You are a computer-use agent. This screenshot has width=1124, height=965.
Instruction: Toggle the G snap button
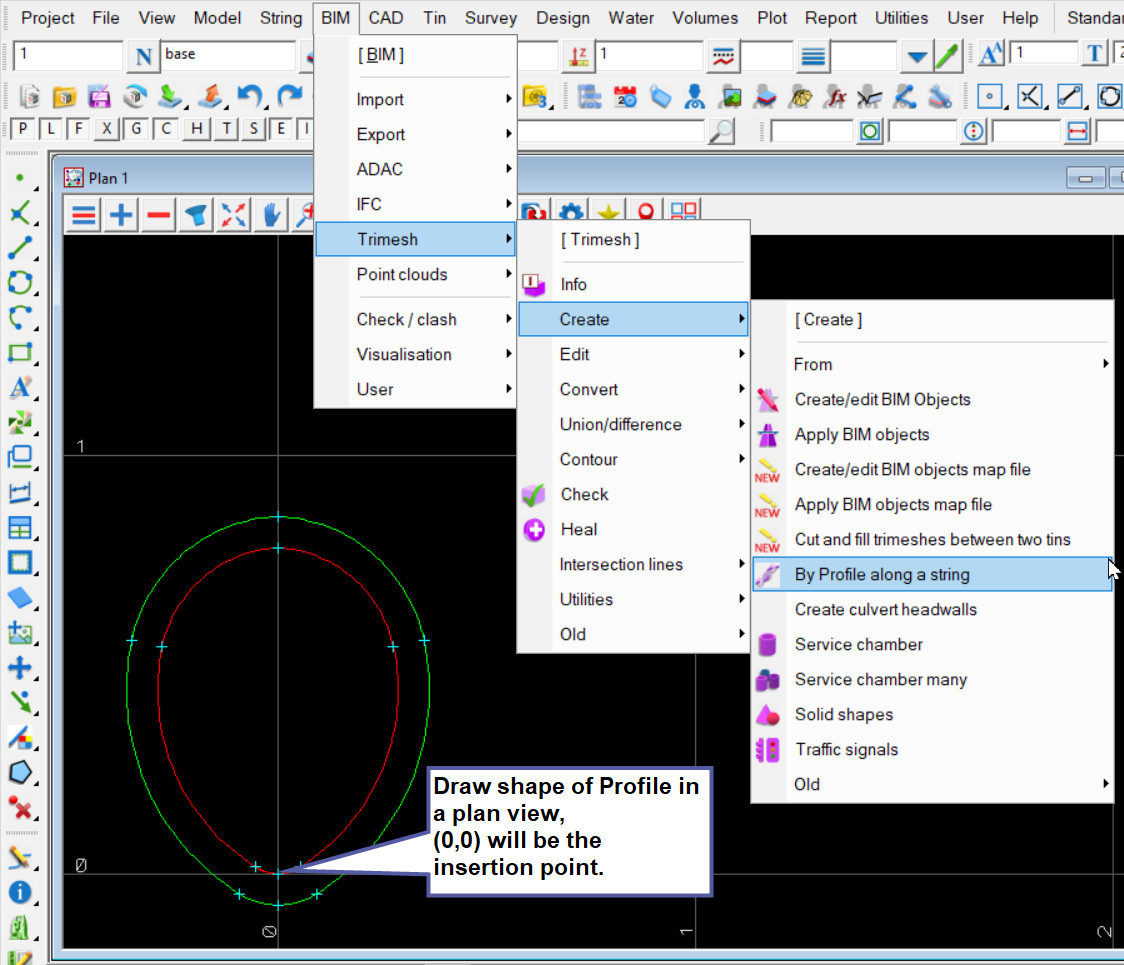137,129
